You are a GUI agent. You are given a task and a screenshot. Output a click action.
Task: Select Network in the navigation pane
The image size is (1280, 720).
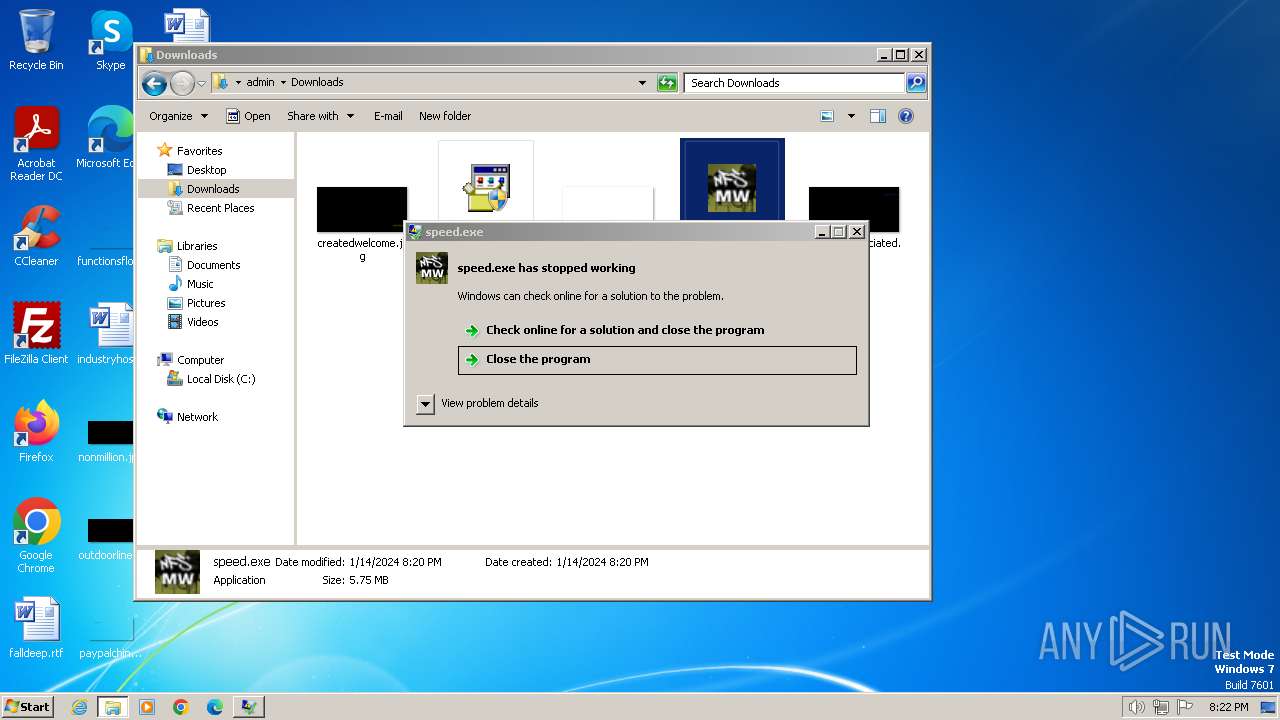tap(197, 417)
